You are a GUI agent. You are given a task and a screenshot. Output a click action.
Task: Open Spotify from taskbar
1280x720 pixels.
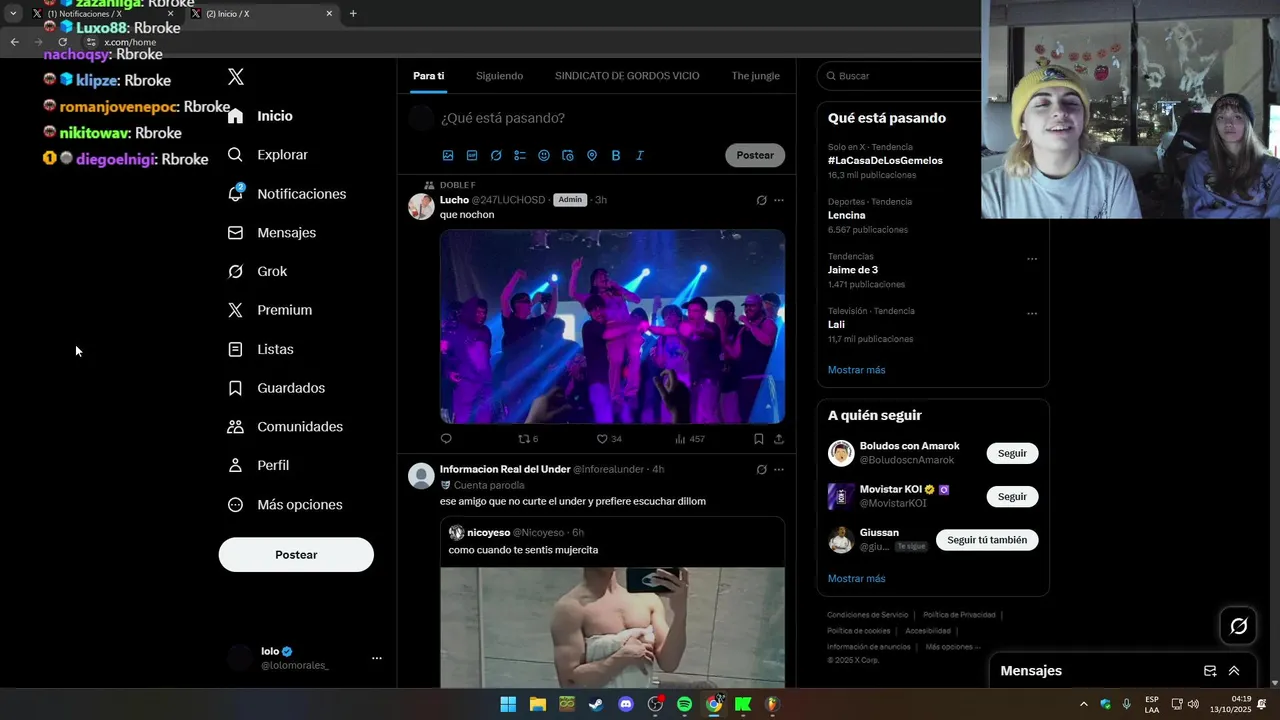pyautogui.click(x=684, y=704)
